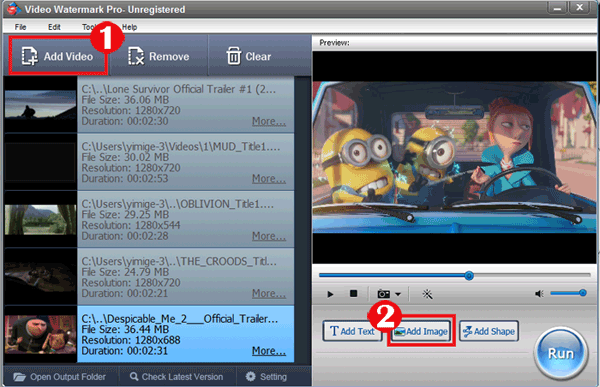600x387 pixels.
Task: Click More link for THE_CROODS video
Action: pos(269,294)
